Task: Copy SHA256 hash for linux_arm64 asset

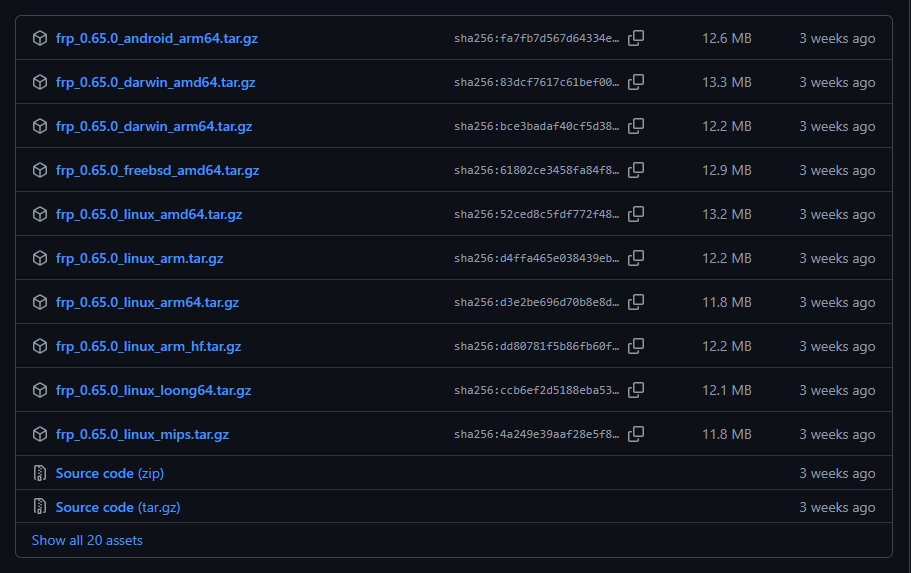Action: pyautogui.click(x=636, y=302)
